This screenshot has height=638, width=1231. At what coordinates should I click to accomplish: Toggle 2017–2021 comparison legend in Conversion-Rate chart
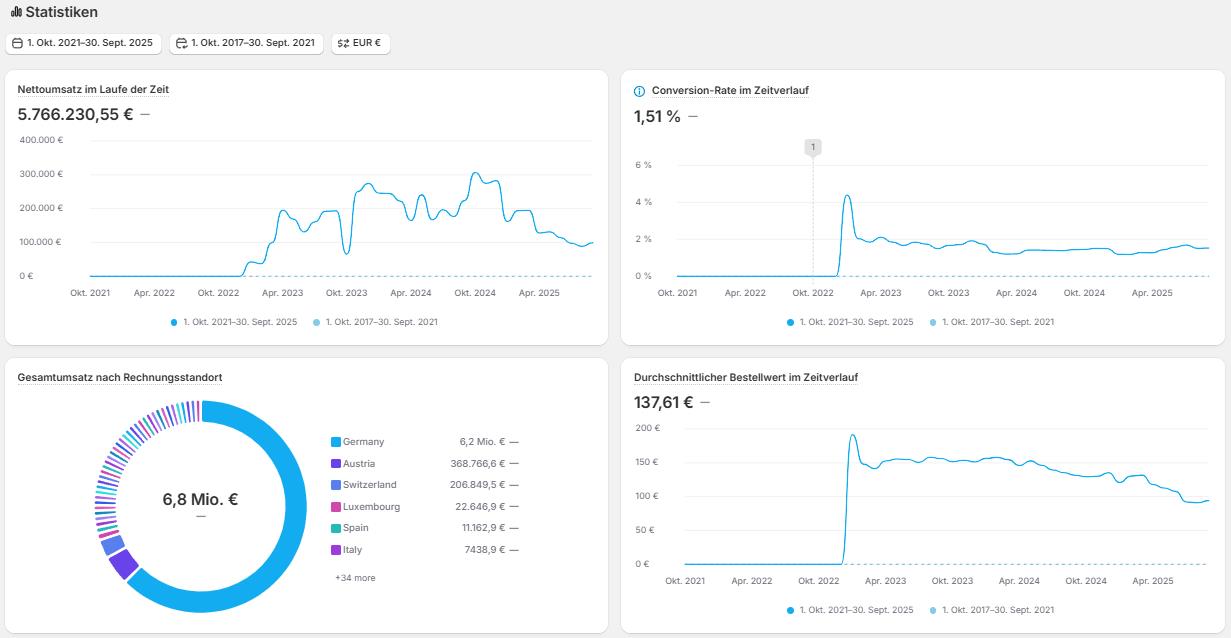click(x=992, y=322)
